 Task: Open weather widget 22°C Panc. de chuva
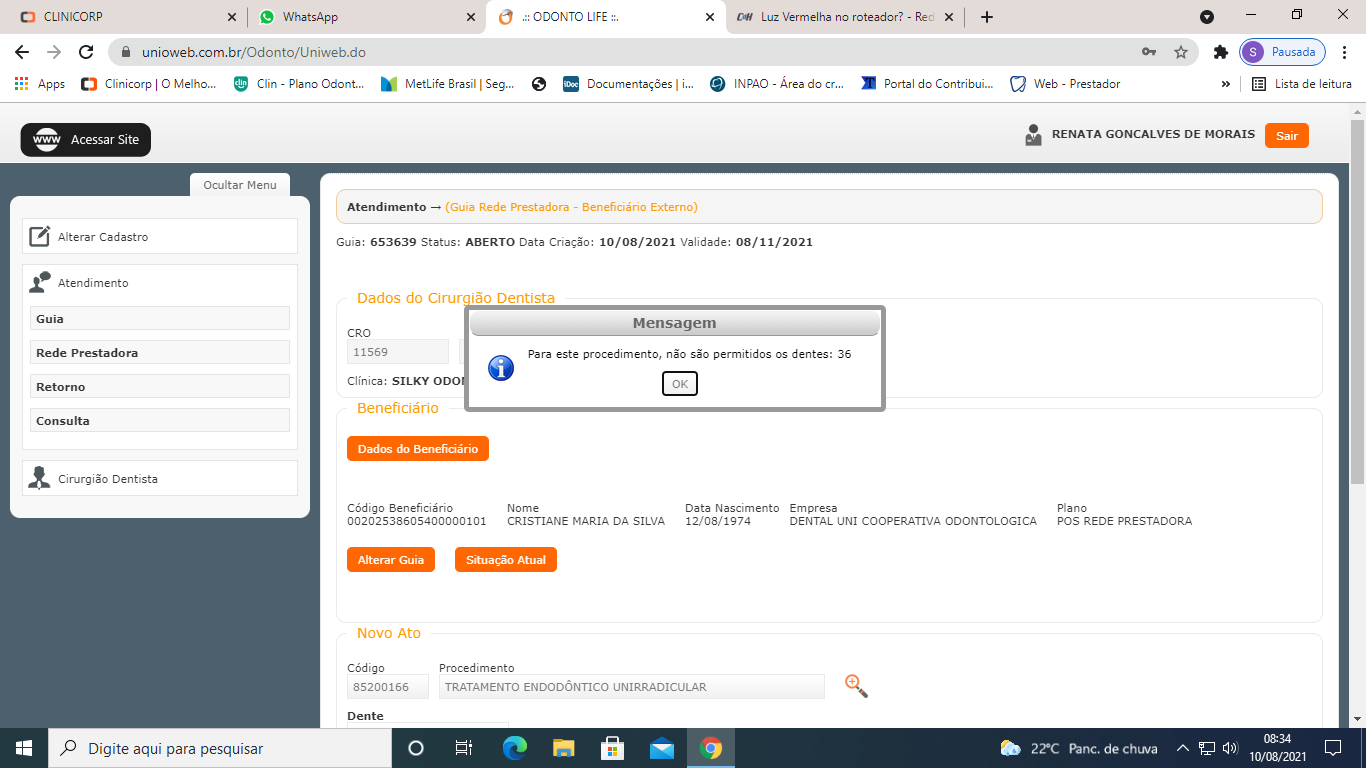coord(1079,748)
